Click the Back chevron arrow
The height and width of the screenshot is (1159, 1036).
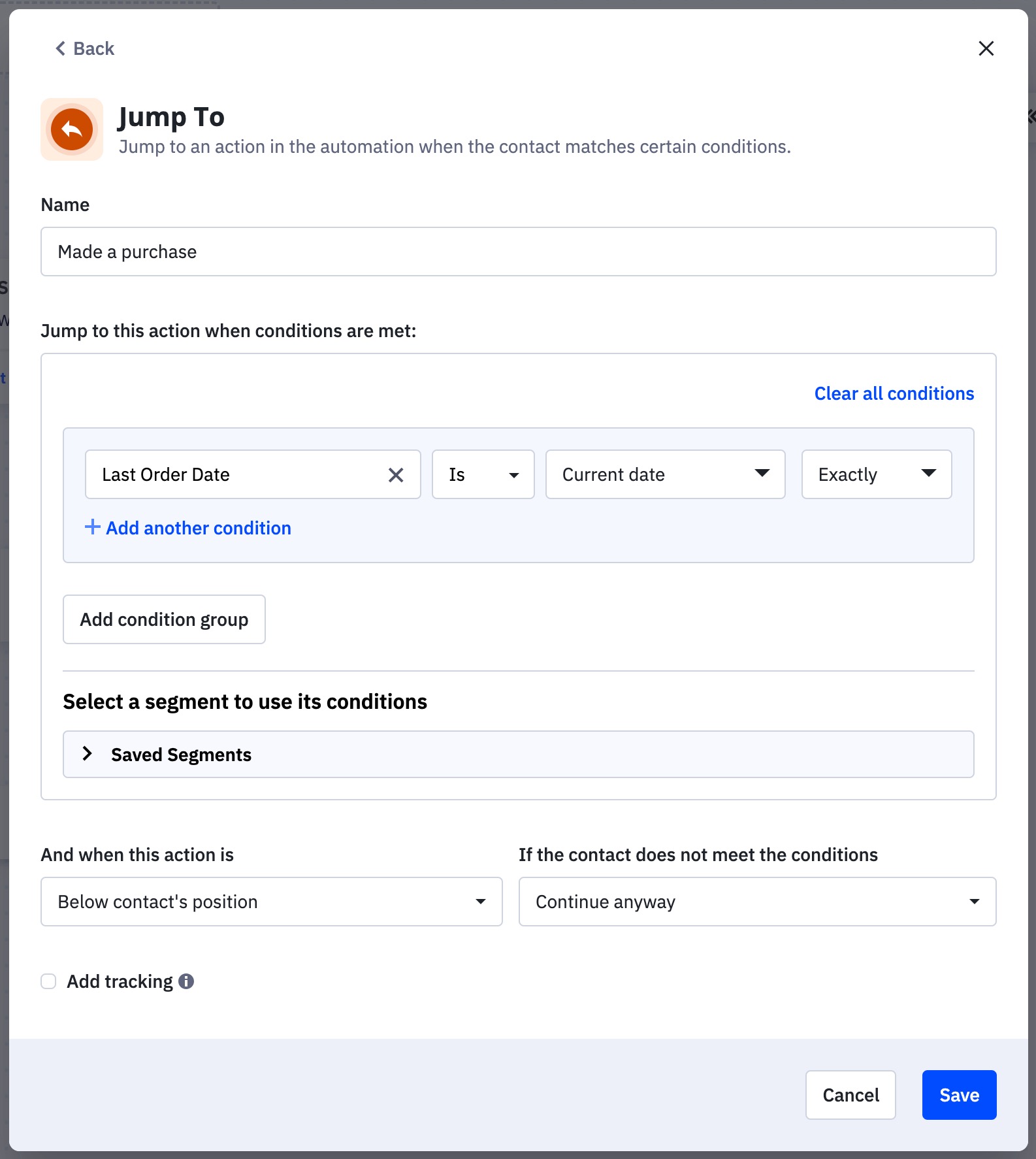click(x=61, y=48)
